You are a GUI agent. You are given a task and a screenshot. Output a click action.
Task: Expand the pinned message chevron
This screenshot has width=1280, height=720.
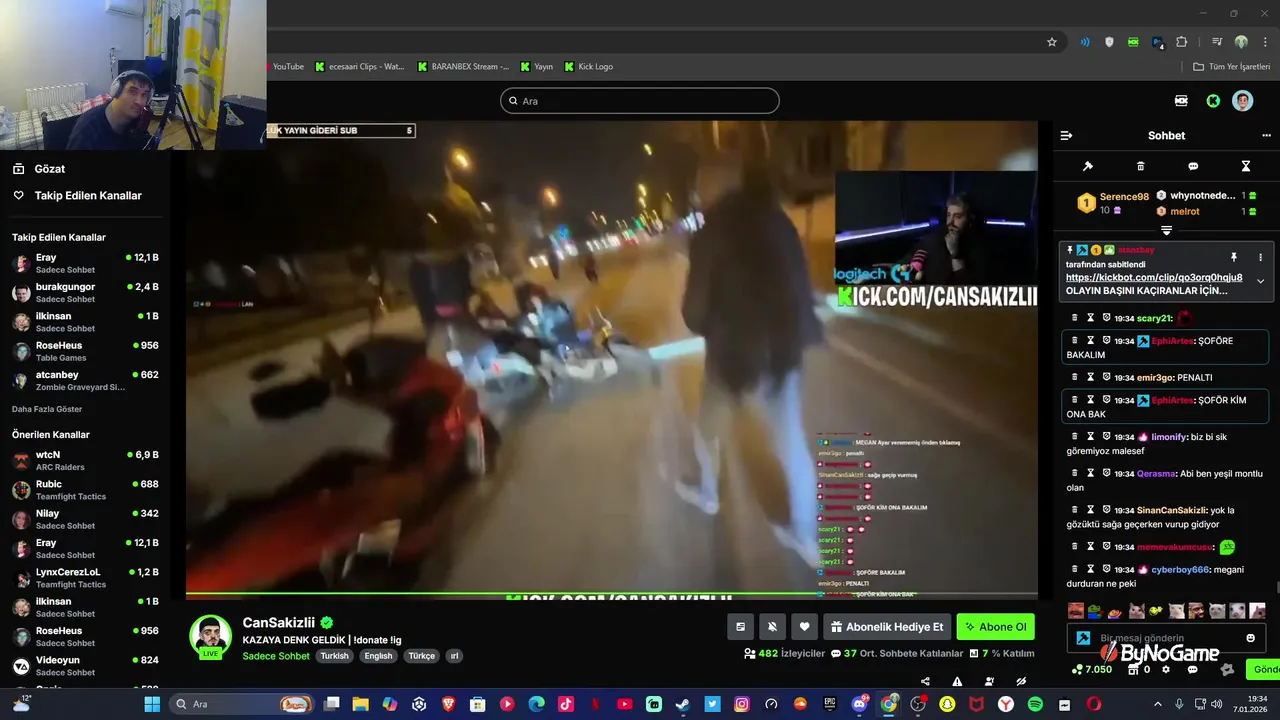[1260, 281]
